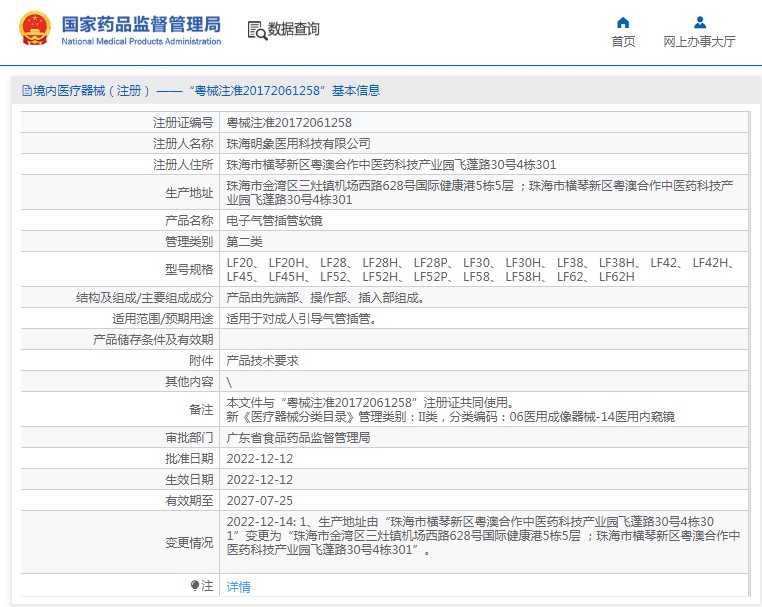Select 珠海明象医用科技有限公司 registrant name
Screen dimensions: 762x607
(x=298, y=143)
